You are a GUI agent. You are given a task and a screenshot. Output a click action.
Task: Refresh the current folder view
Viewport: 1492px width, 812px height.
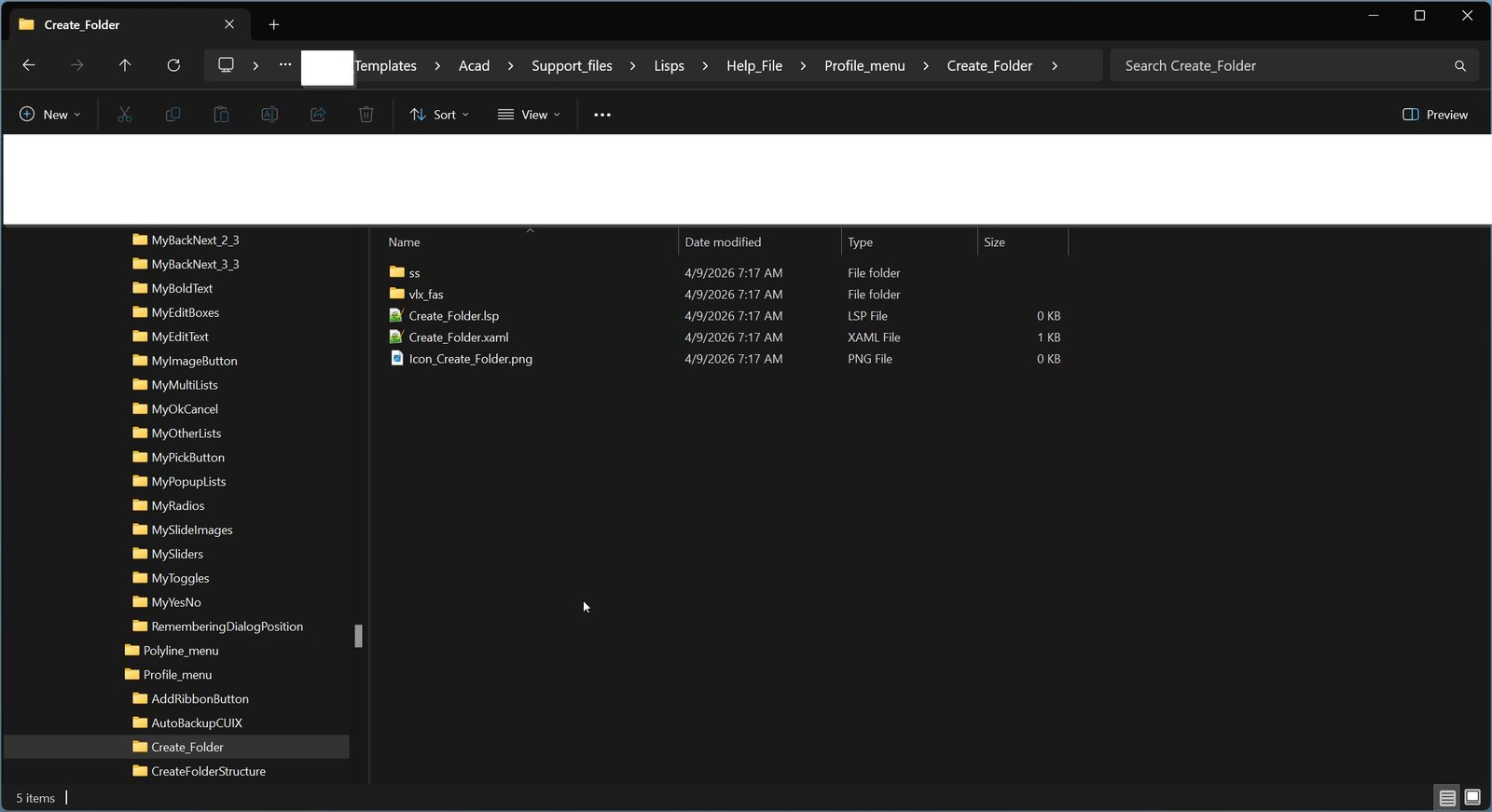(173, 65)
